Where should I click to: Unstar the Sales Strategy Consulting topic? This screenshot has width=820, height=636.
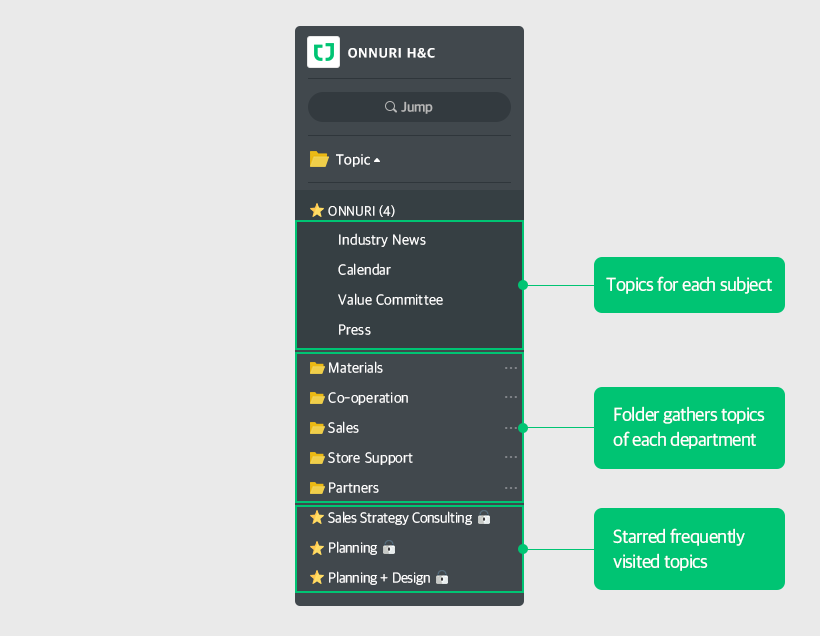[317, 518]
